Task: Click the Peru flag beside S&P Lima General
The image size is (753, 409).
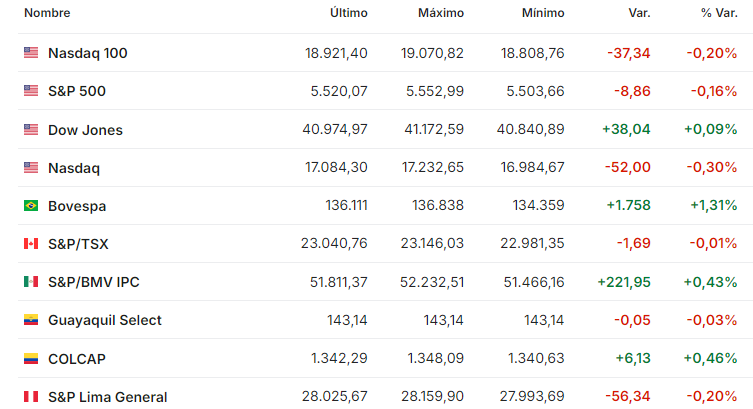Action: tap(31, 397)
